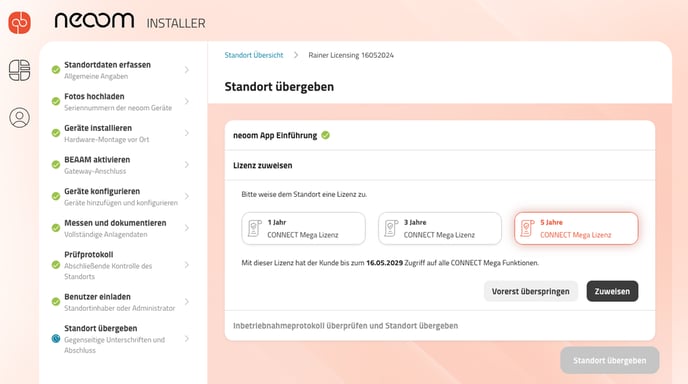Click blue status icon beside Standort übergeben step

tap(56, 338)
